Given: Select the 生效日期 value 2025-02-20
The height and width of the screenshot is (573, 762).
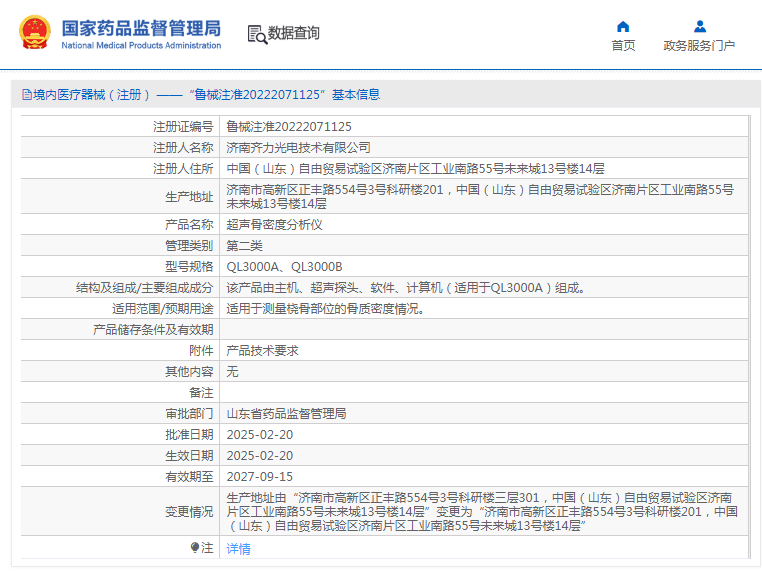Looking at the screenshot, I should (260, 455).
